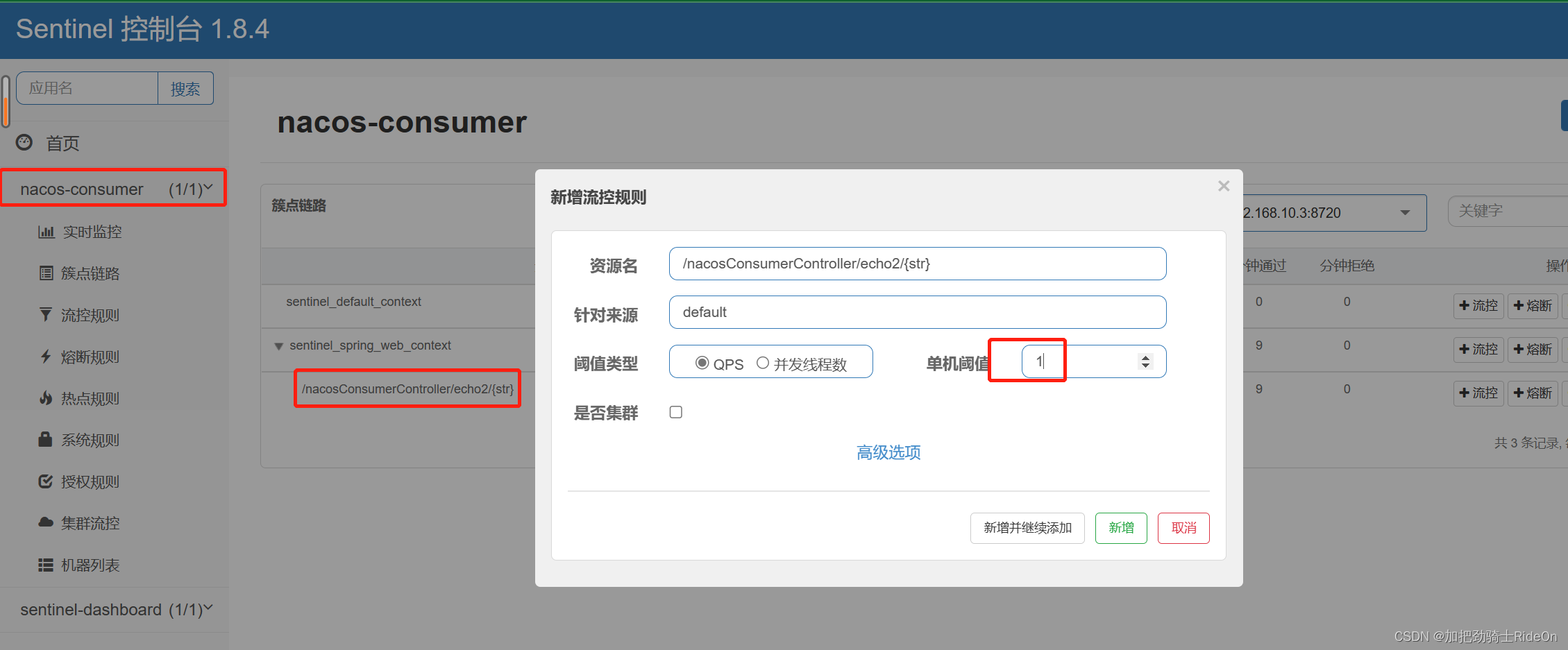1568x650 pixels.
Task: Click 流控 button in echo2 resource row
Action: pos(1478,393)
